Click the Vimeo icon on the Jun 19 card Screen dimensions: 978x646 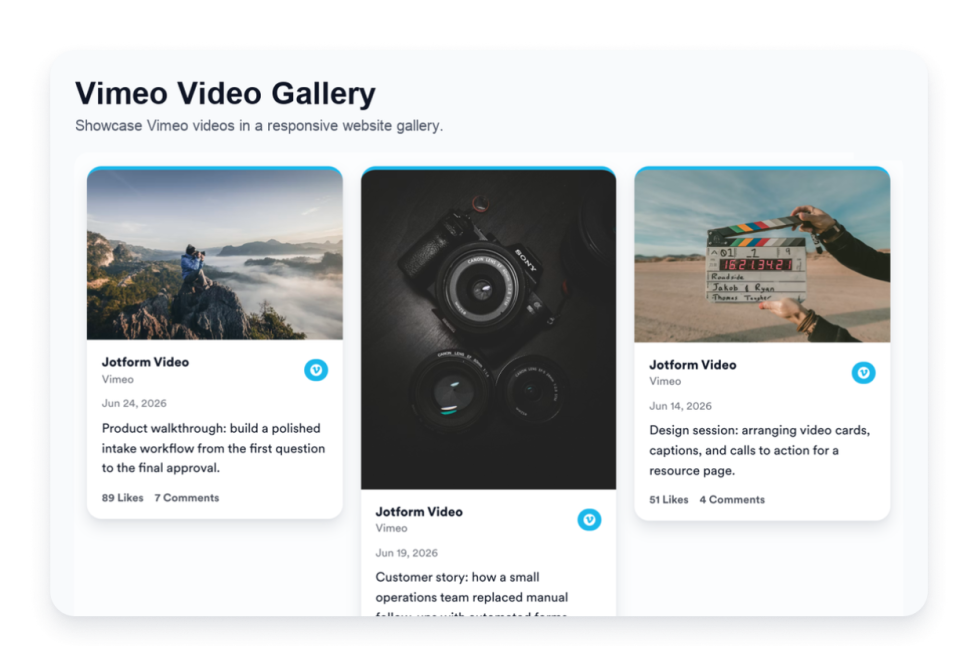[x=589, y=519]
